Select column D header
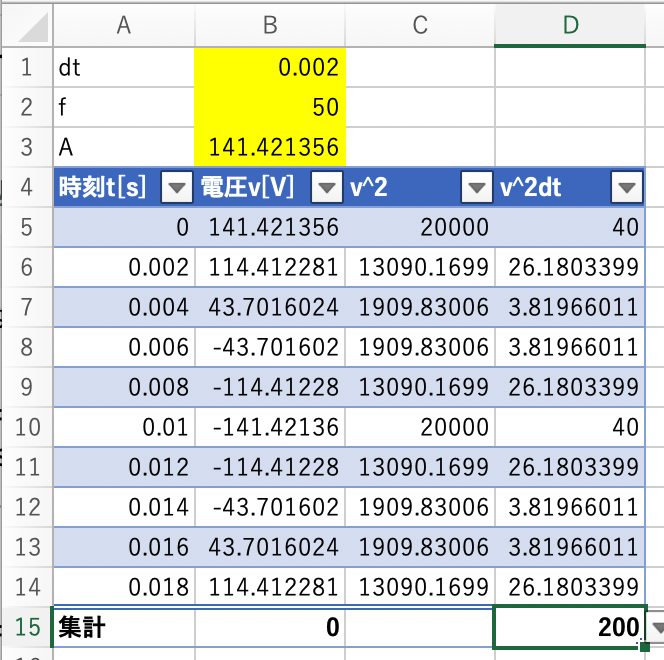 (x=570, y=25)
